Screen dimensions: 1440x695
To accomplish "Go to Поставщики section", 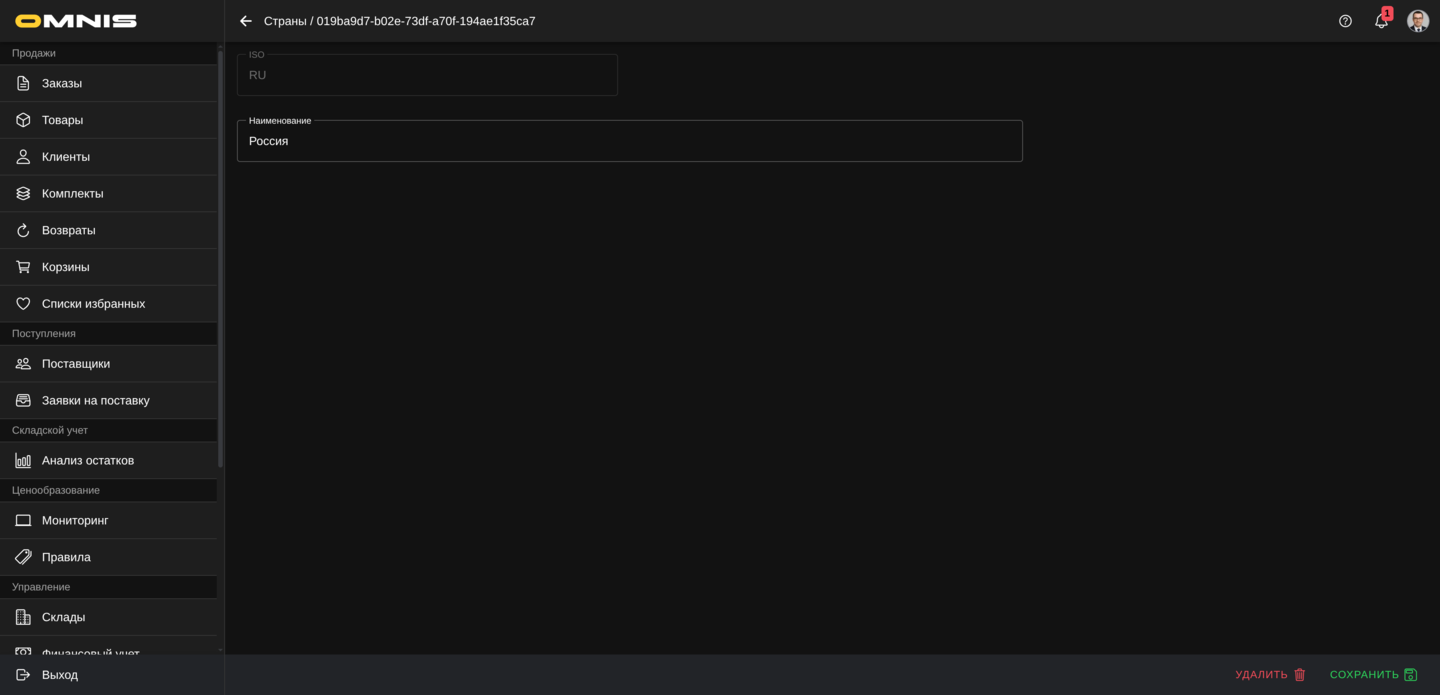I will click(x=76, y=364).
